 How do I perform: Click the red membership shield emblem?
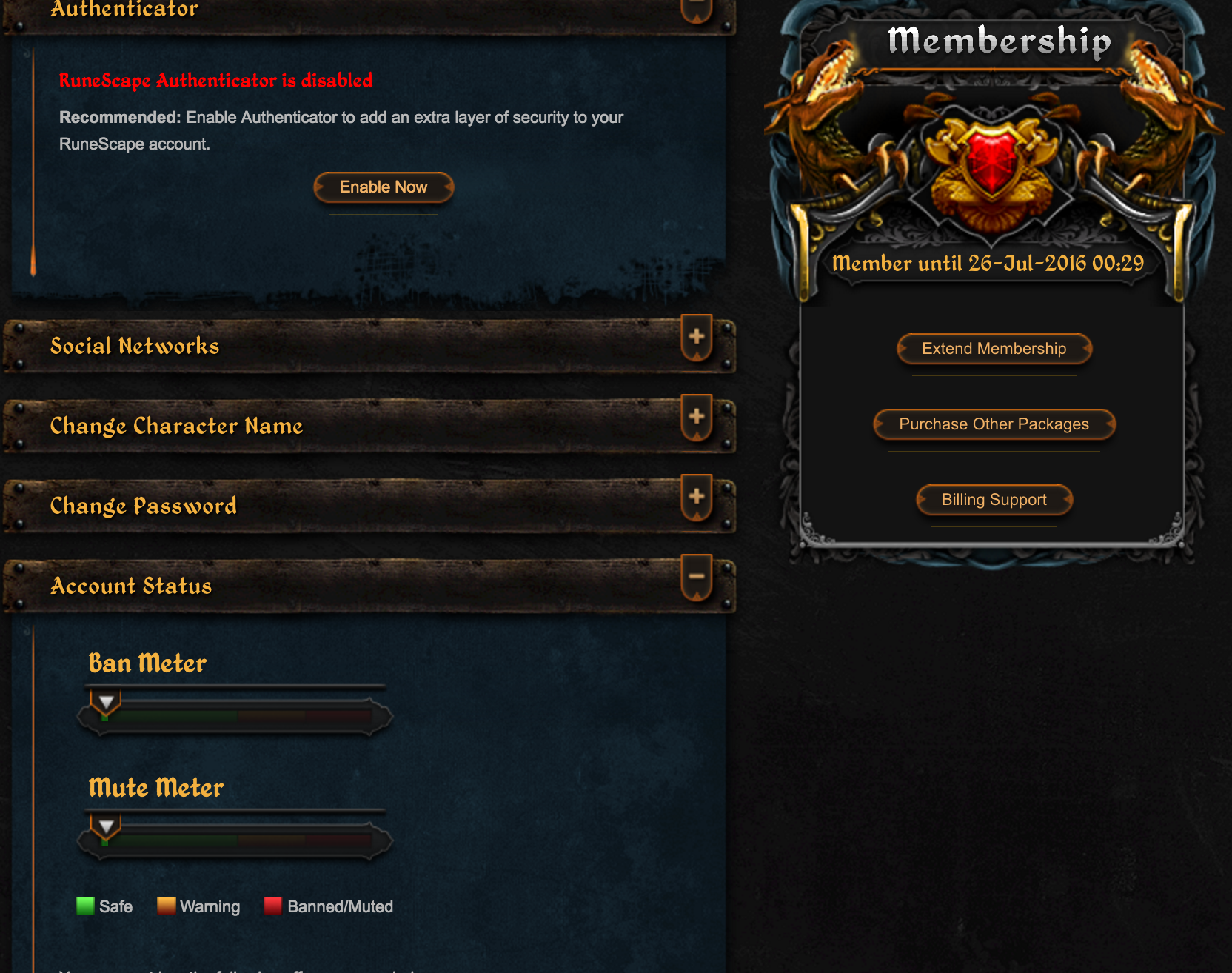click(x=991, y=161)
